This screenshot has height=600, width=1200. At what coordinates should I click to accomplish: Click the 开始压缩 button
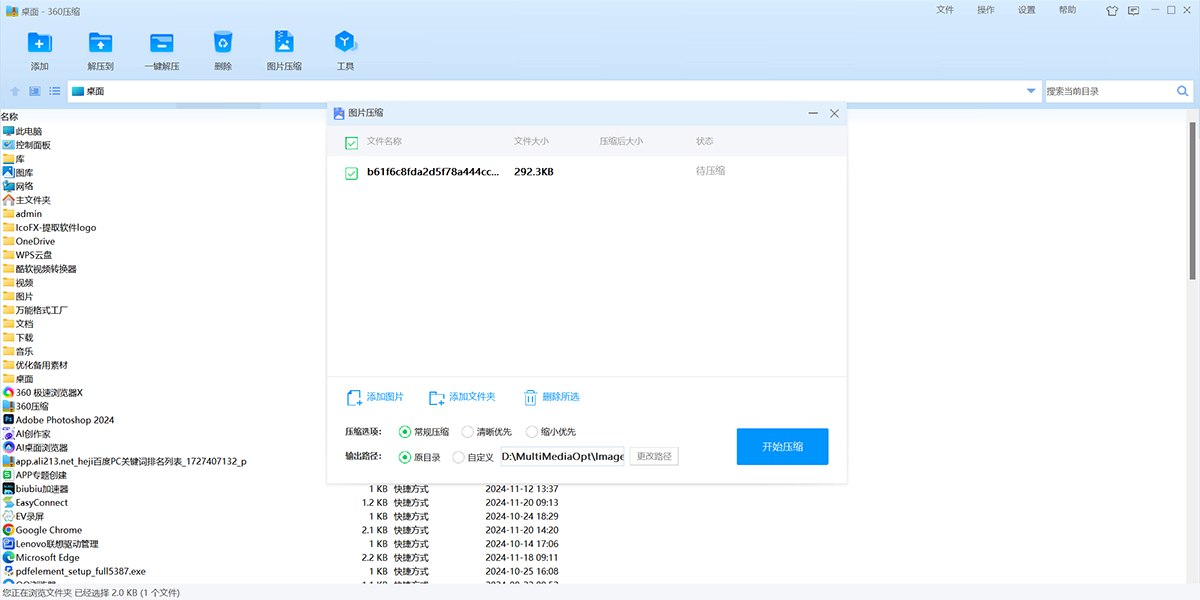[x=782, y=446]
